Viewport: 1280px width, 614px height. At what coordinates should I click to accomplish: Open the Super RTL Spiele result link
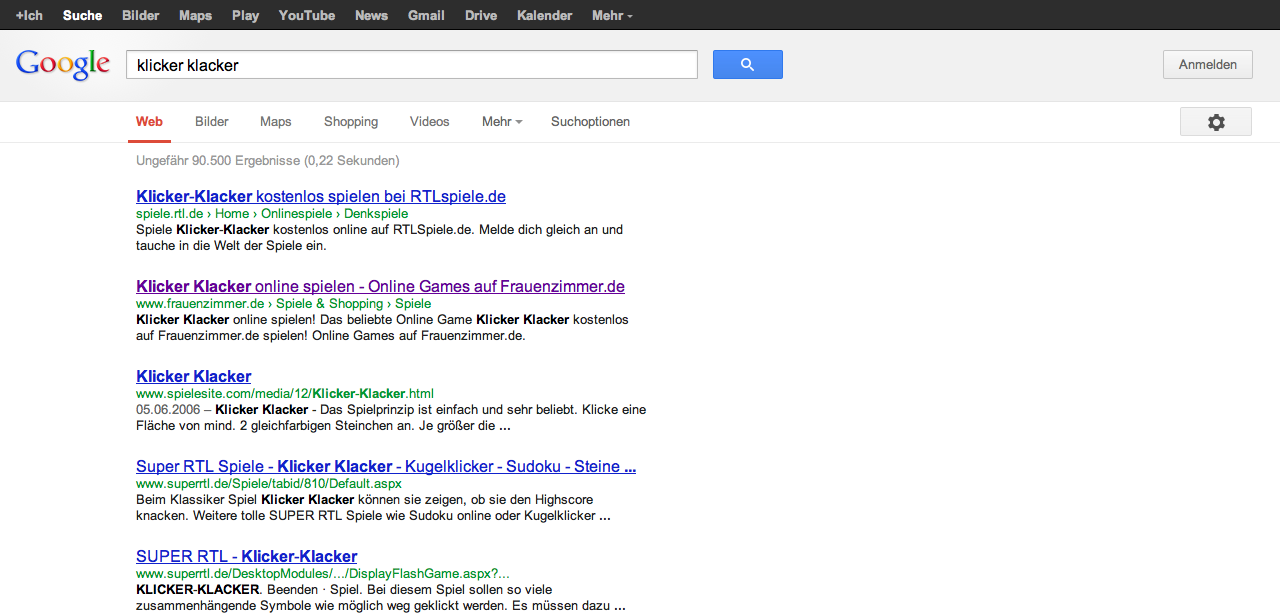(x=385, y=466)
